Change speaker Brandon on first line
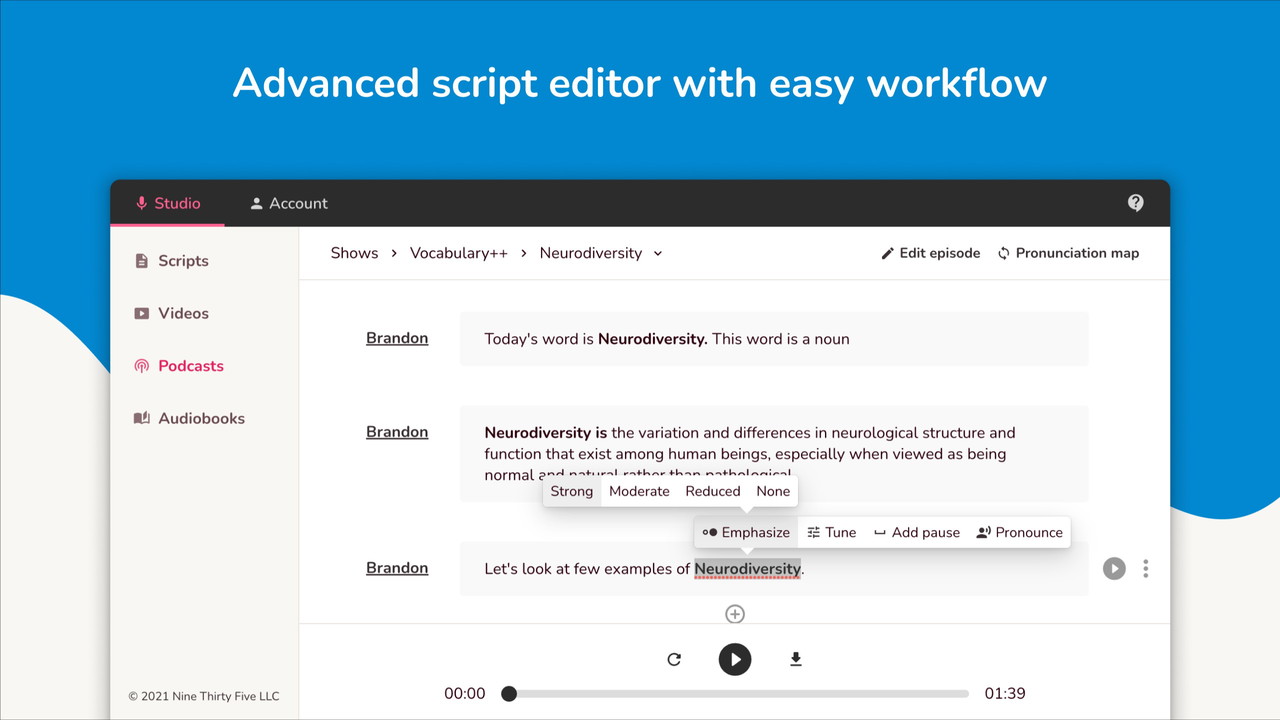Viewport: 1280px width, 720px height. click(397, 338)
